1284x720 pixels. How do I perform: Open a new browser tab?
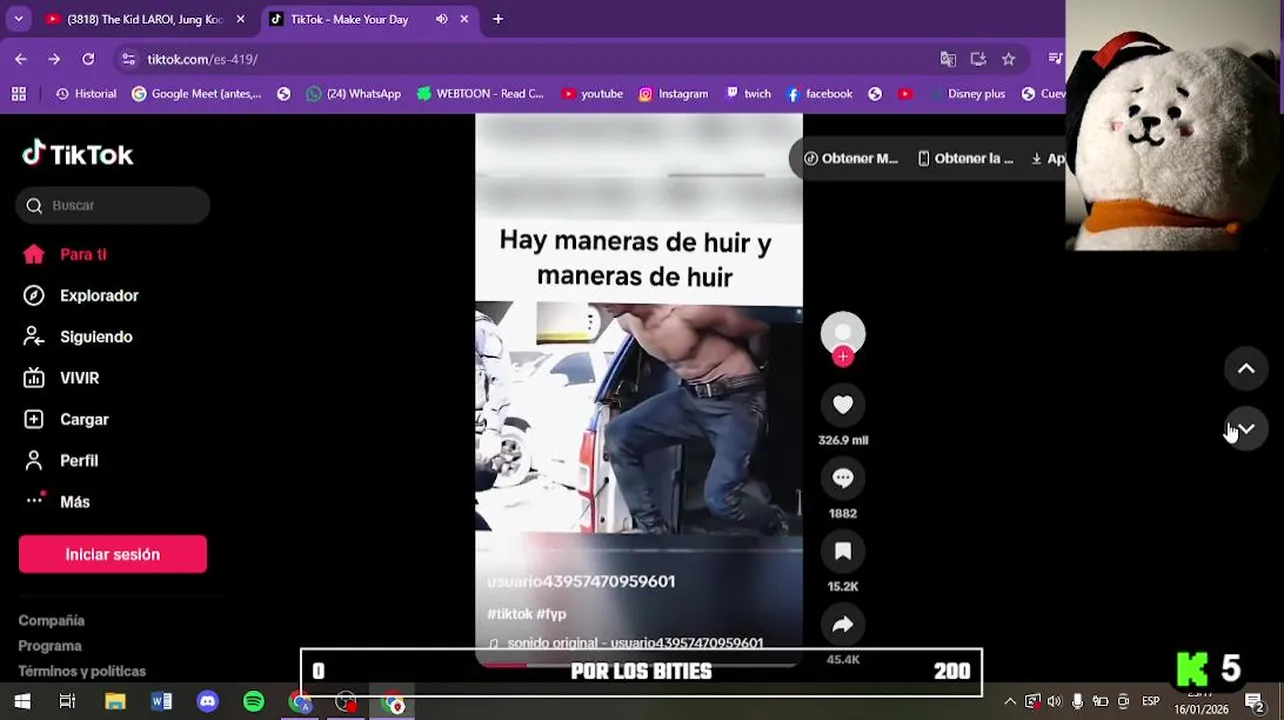(498, 19)
